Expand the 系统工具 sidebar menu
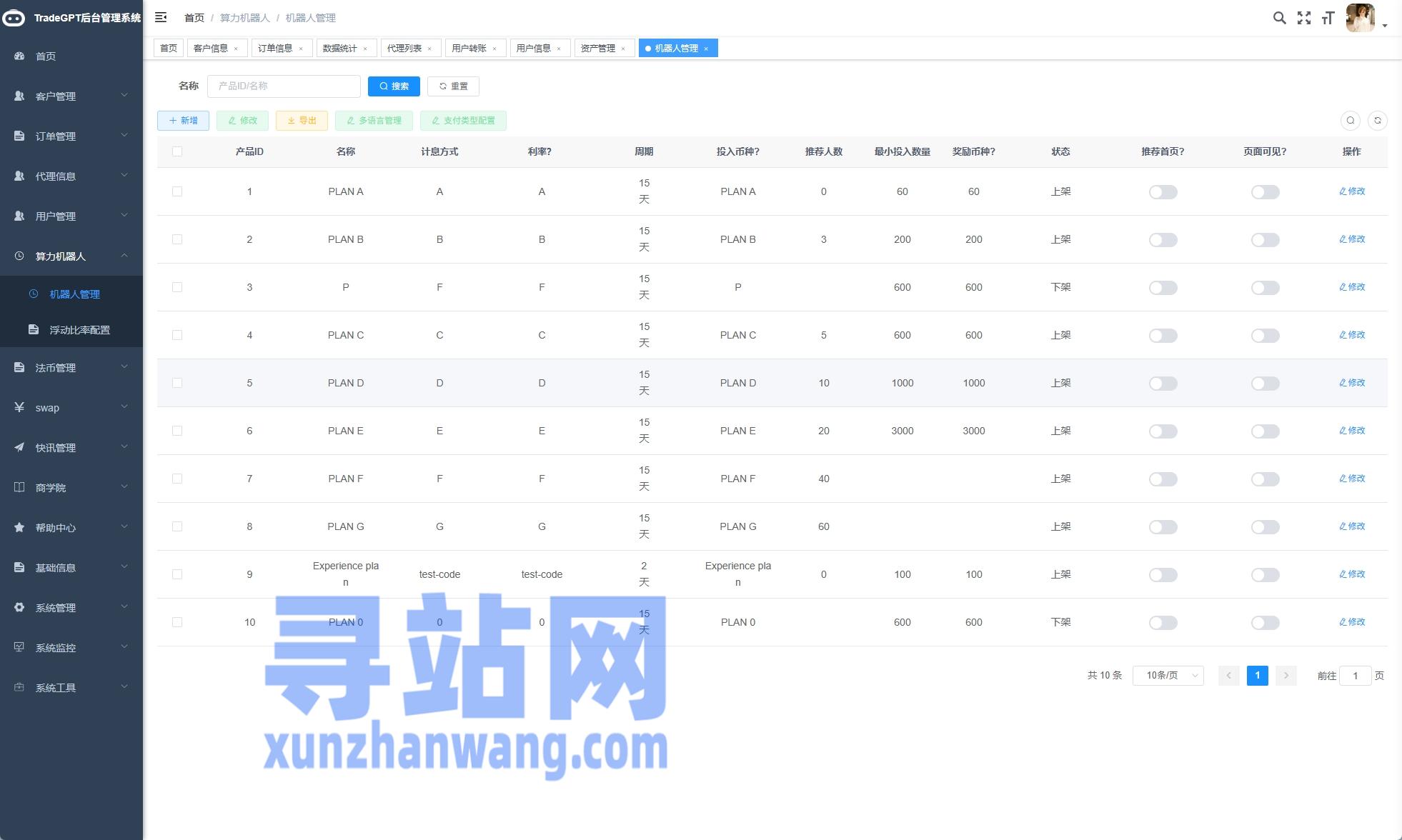The image size is (1402, 840). (x=71, y=687)
